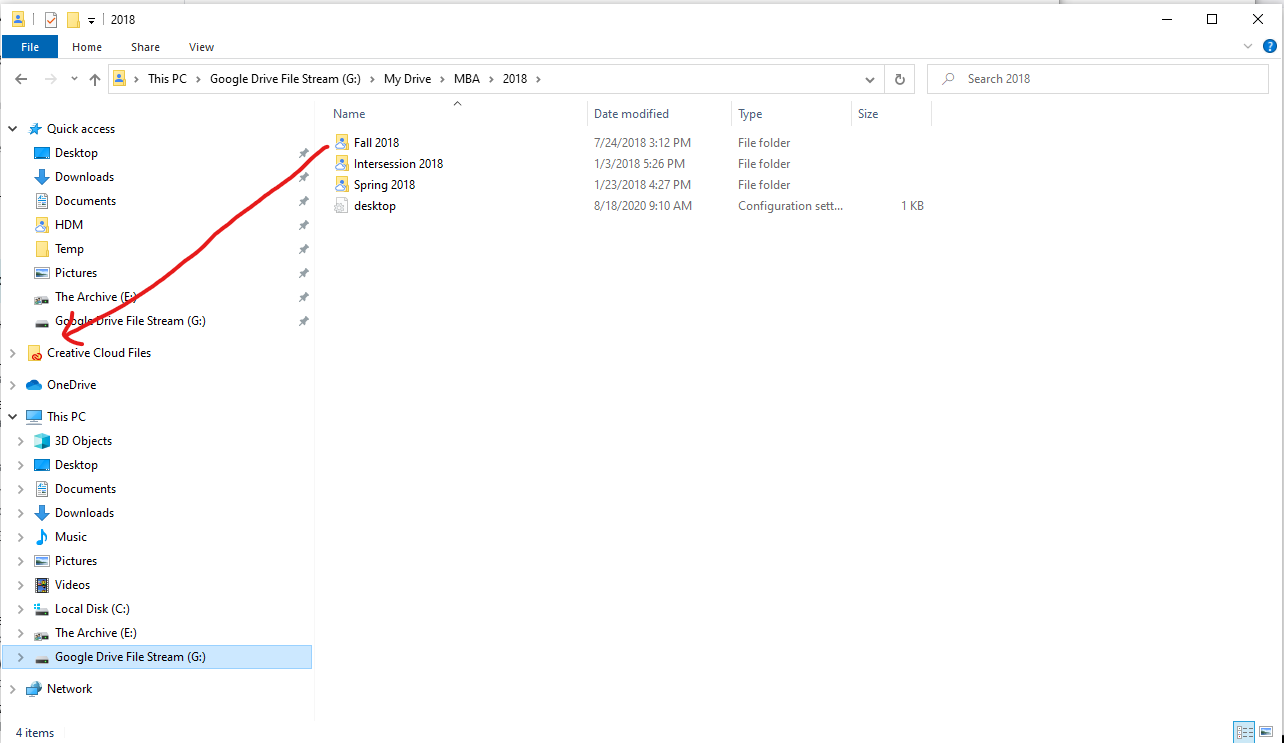Viewport: 1284px width, 743px height.
Task: Open Explorer help question mark
Action: 1268,47
